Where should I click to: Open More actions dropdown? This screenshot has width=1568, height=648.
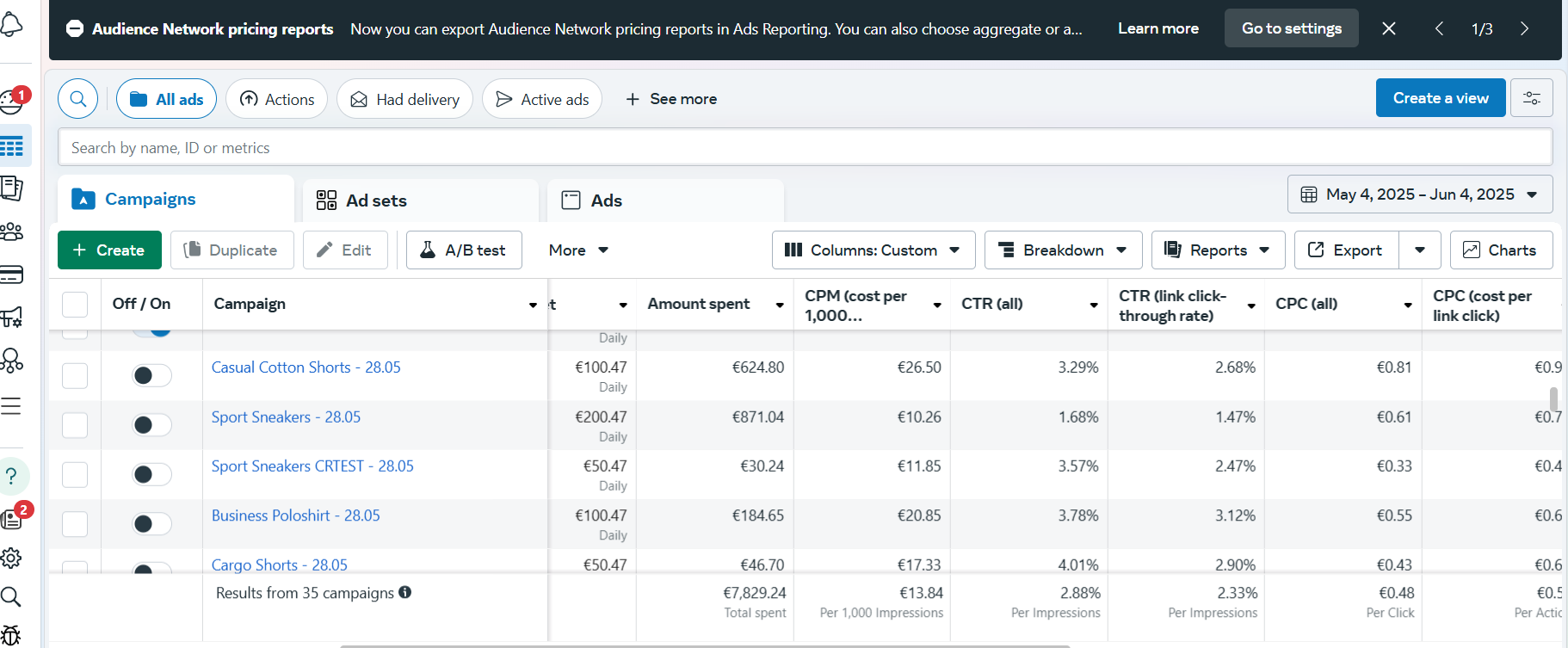pyautogui.click(x=578, y=250)
